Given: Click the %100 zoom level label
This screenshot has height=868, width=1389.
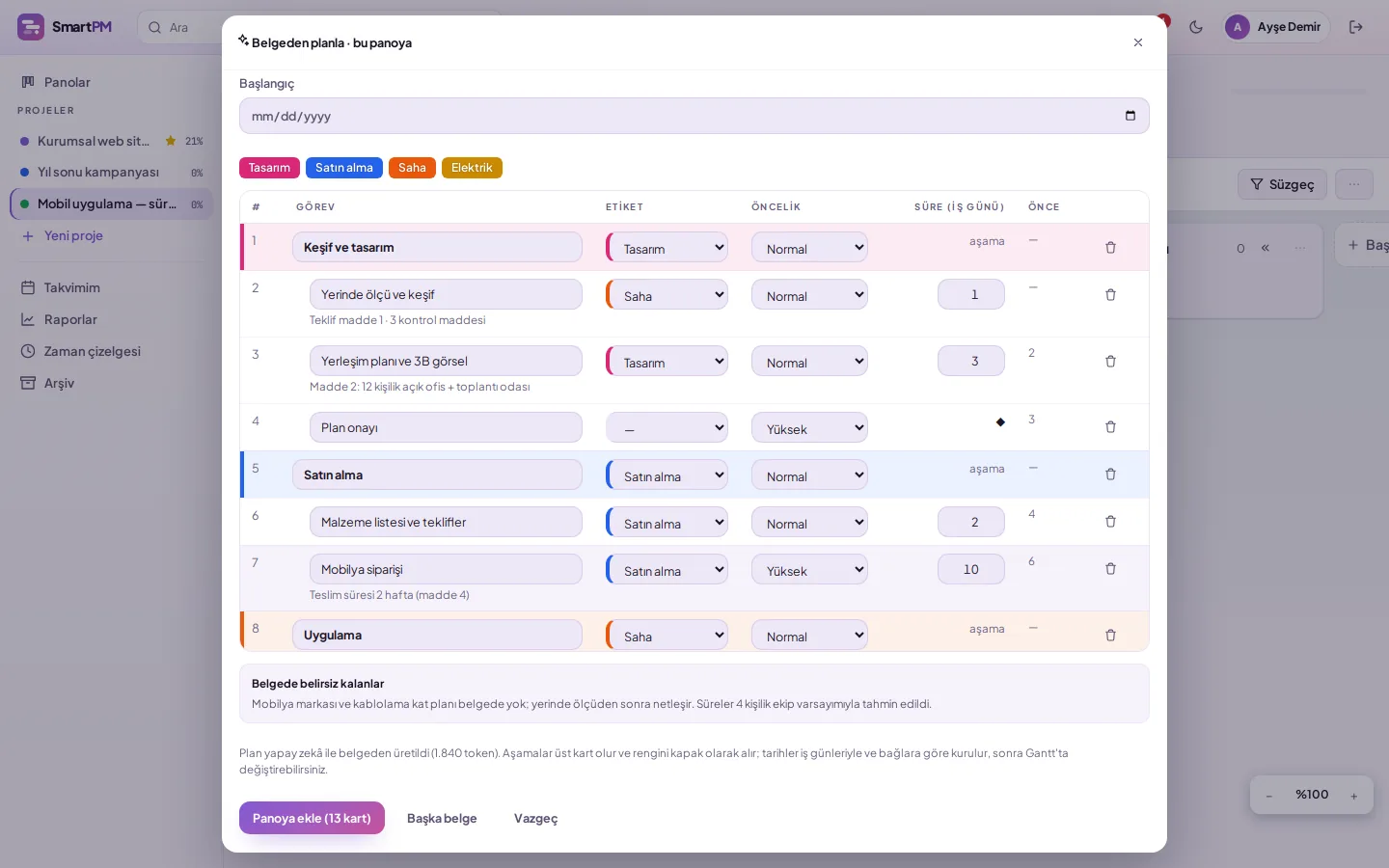Looking at the screenshot, I should (1312, 795).
